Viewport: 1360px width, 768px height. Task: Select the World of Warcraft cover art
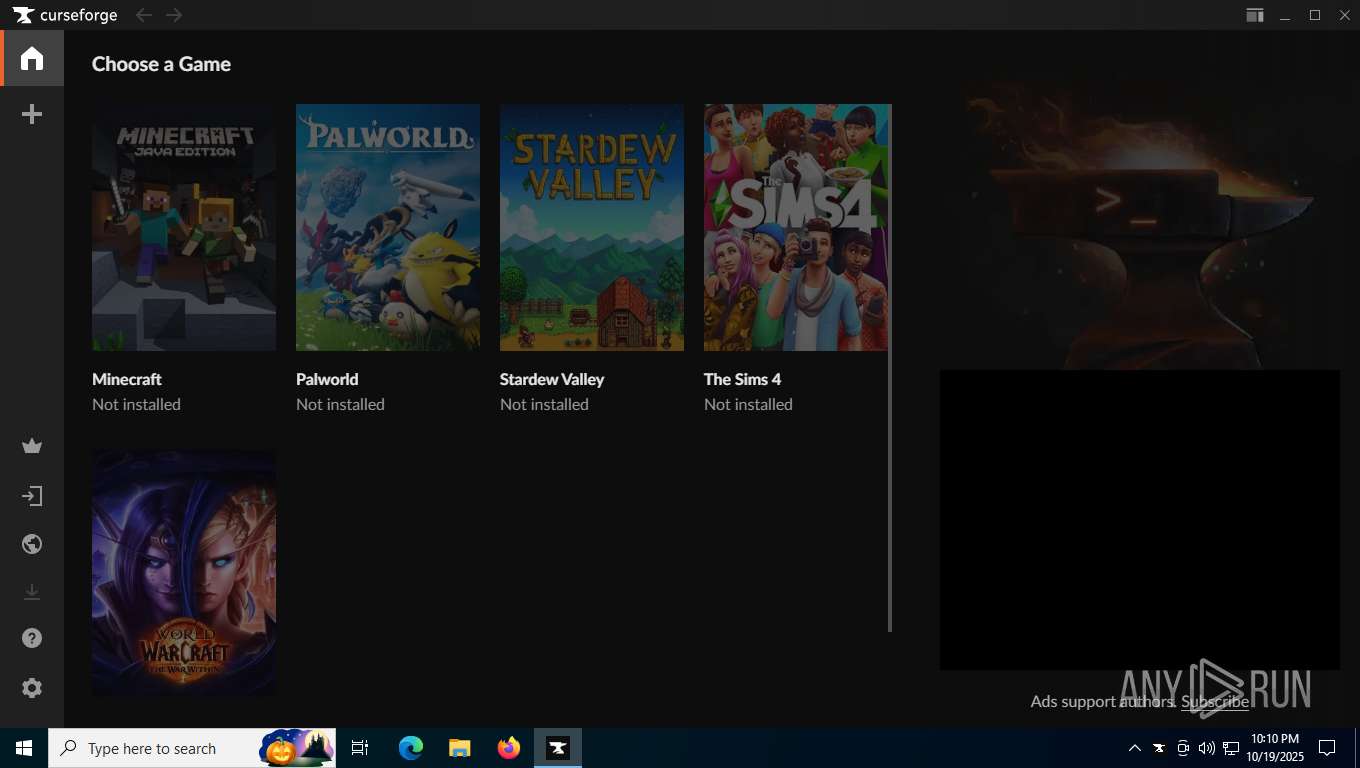184,572
